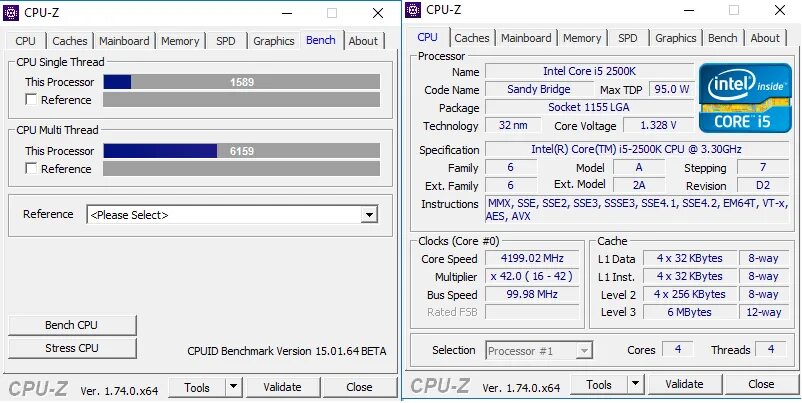Open Caches tab in left window
Viewport: 802px width, 403px height.
[x=70, y=41]
